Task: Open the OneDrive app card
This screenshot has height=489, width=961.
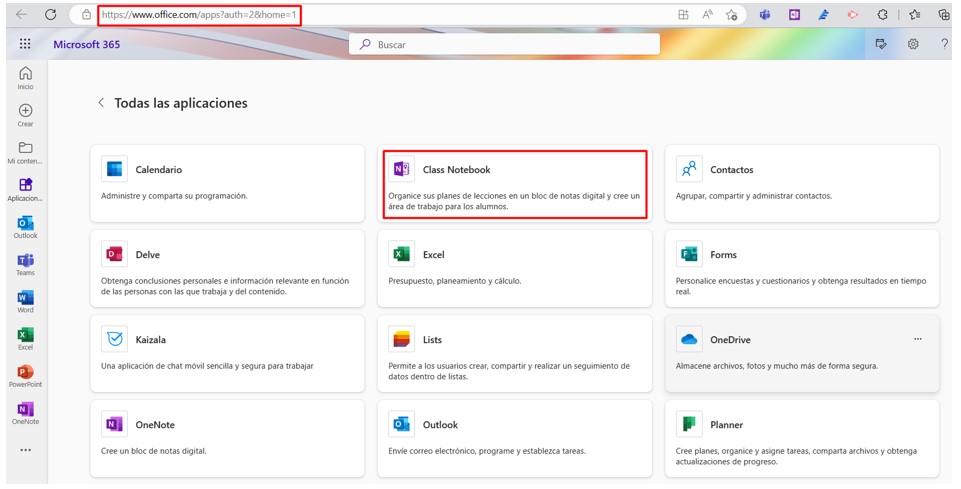Action: click(x=802, y=354)
